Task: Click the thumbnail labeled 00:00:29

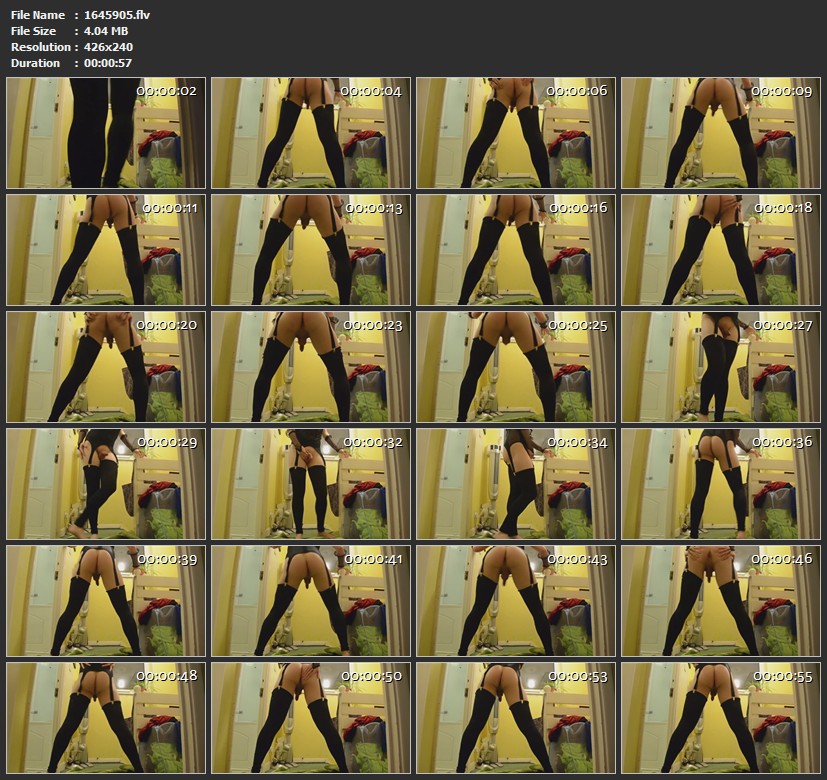Action: pyautogui.click(x=106, y=484)
